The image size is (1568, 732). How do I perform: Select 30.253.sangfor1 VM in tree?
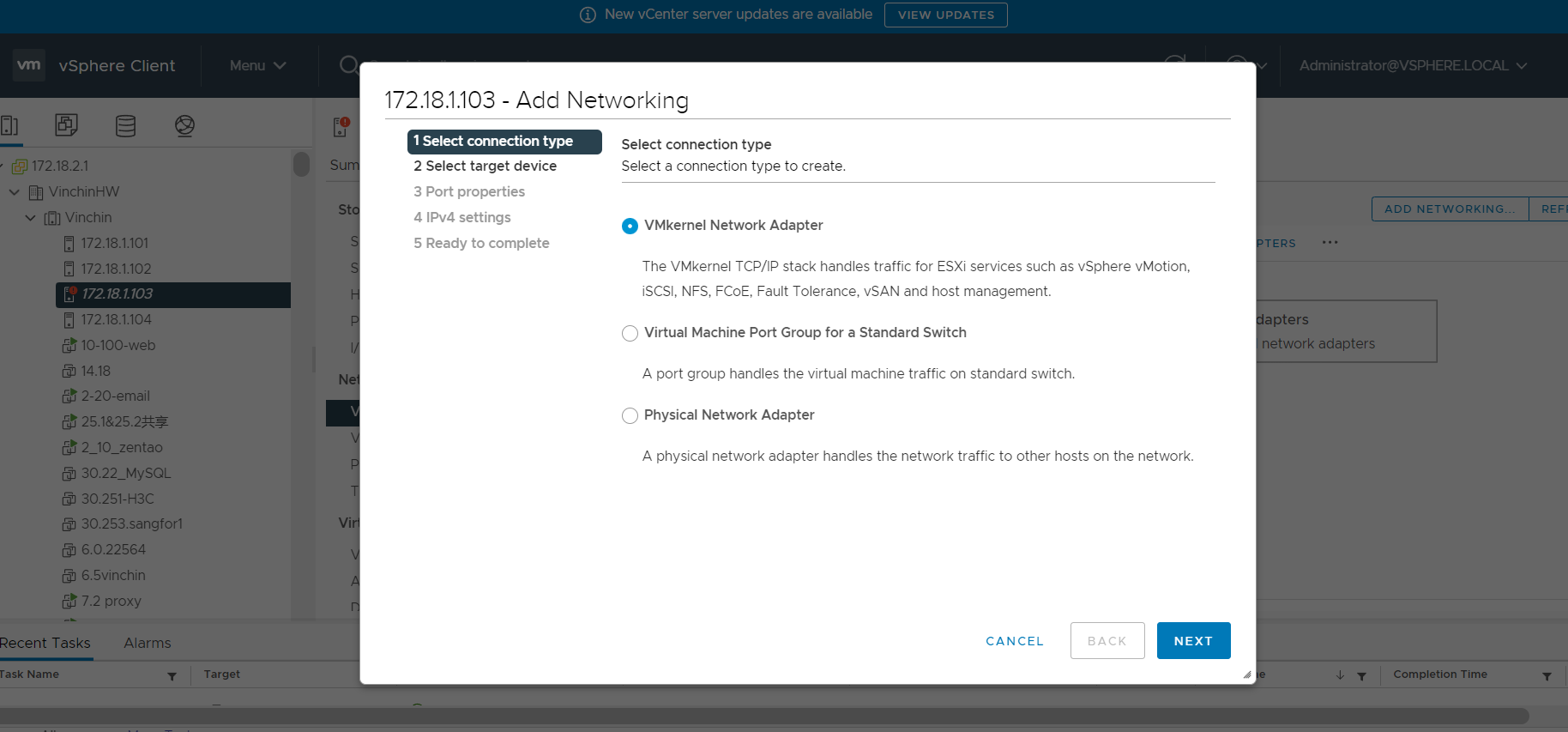(x=132, y=524)
